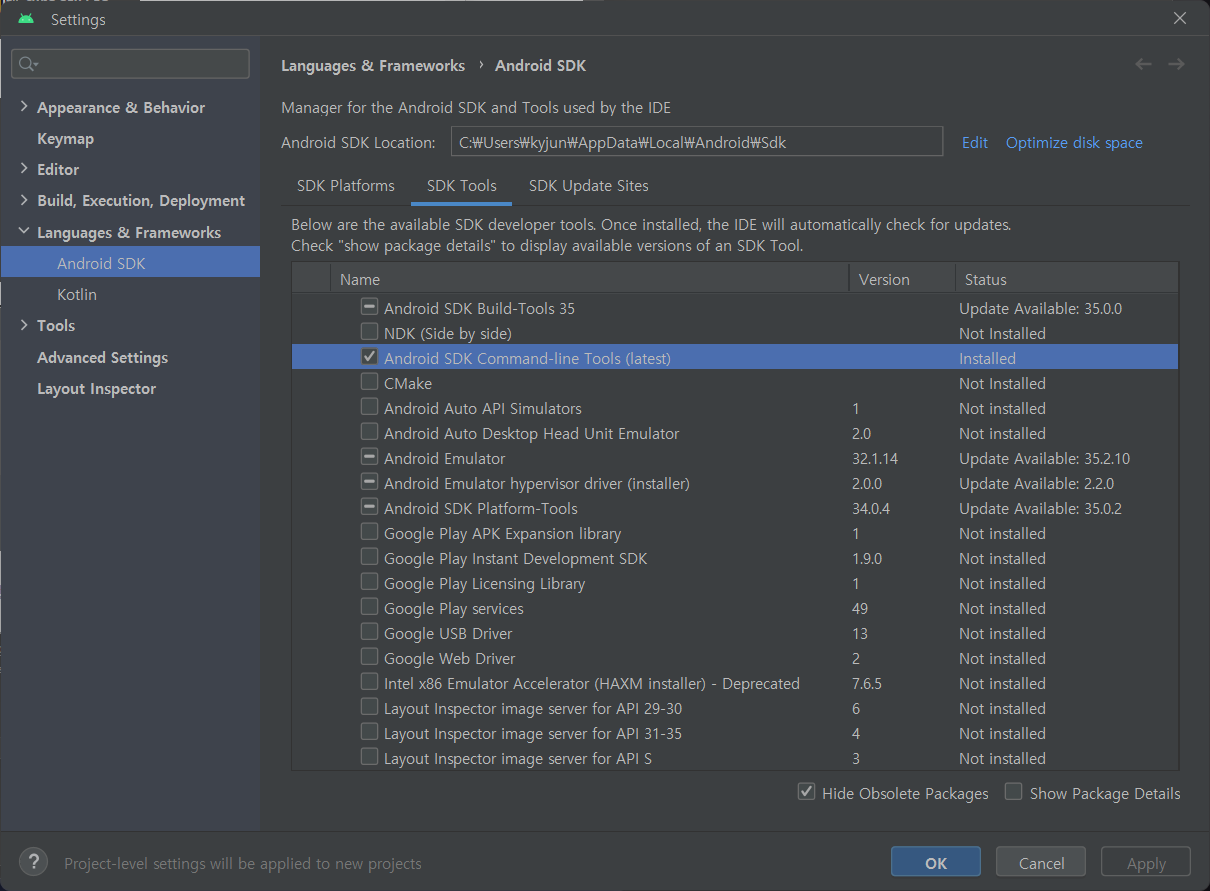
Task: Select Kotlin under Languages & Frameworks
Action: click(77, 294)
